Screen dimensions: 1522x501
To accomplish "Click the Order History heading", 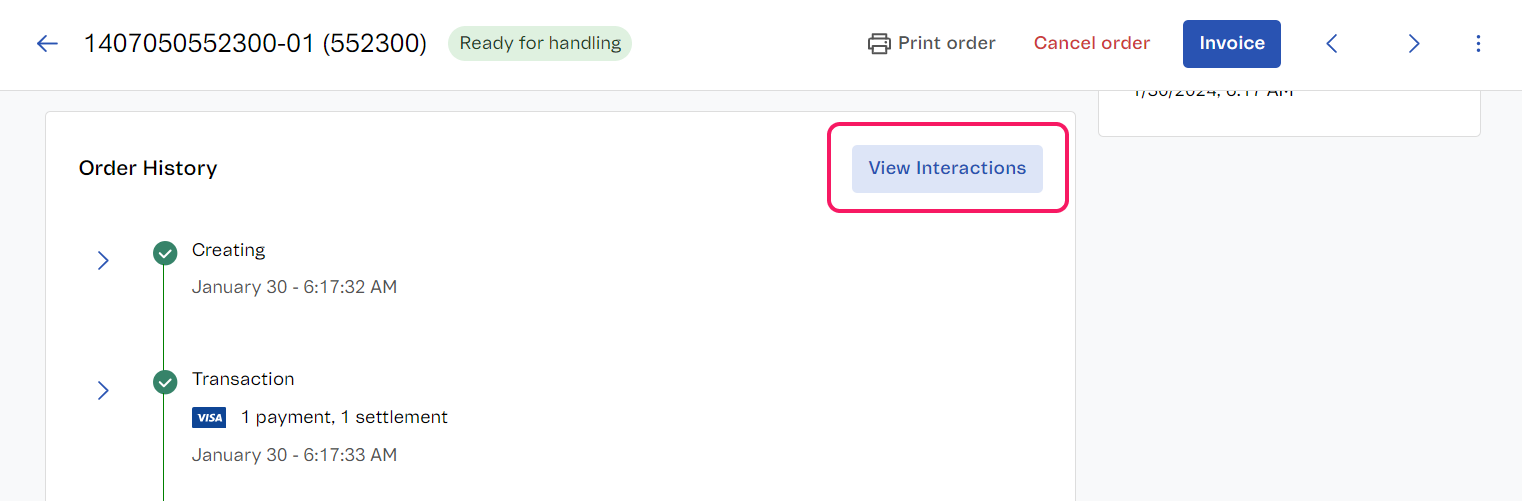I will (148, 169).
